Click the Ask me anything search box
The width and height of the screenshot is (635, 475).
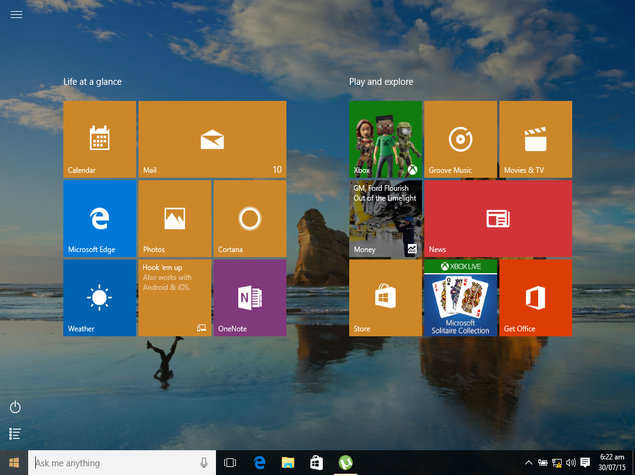[122, 462]
